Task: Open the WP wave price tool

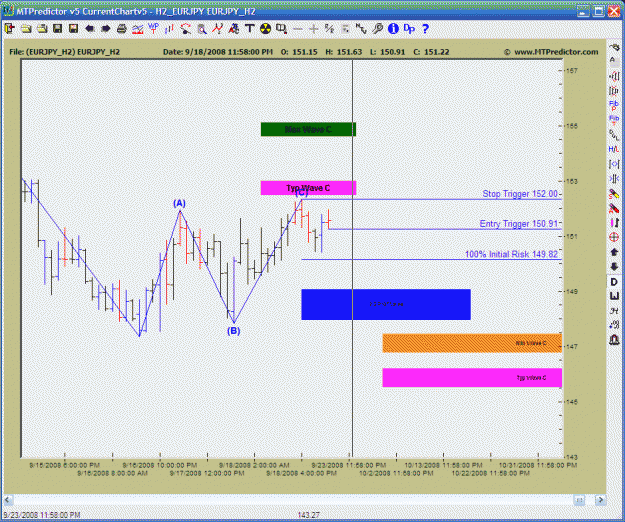Action: point(153,29)
